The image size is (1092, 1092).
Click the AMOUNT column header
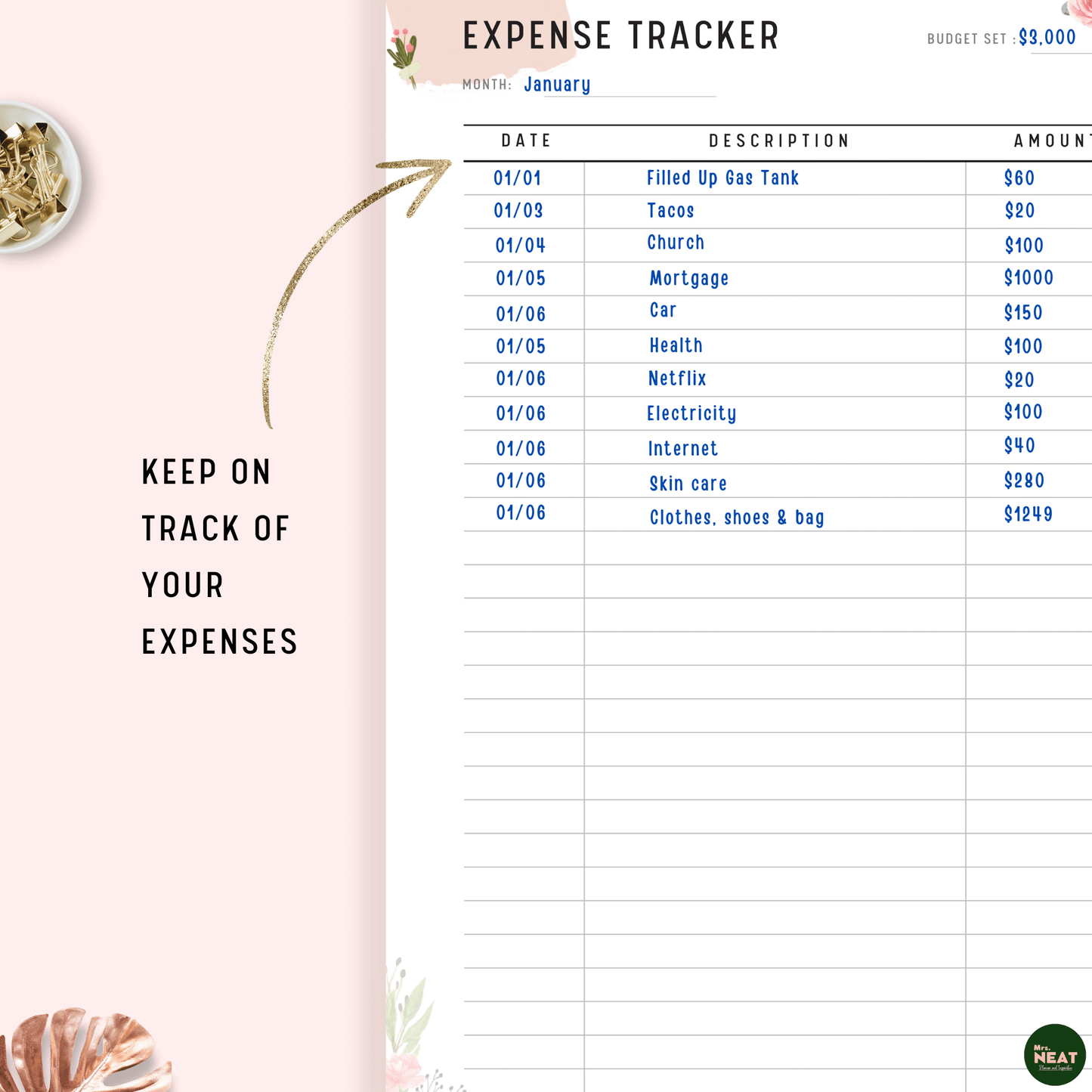click(x=1050, y=141)
